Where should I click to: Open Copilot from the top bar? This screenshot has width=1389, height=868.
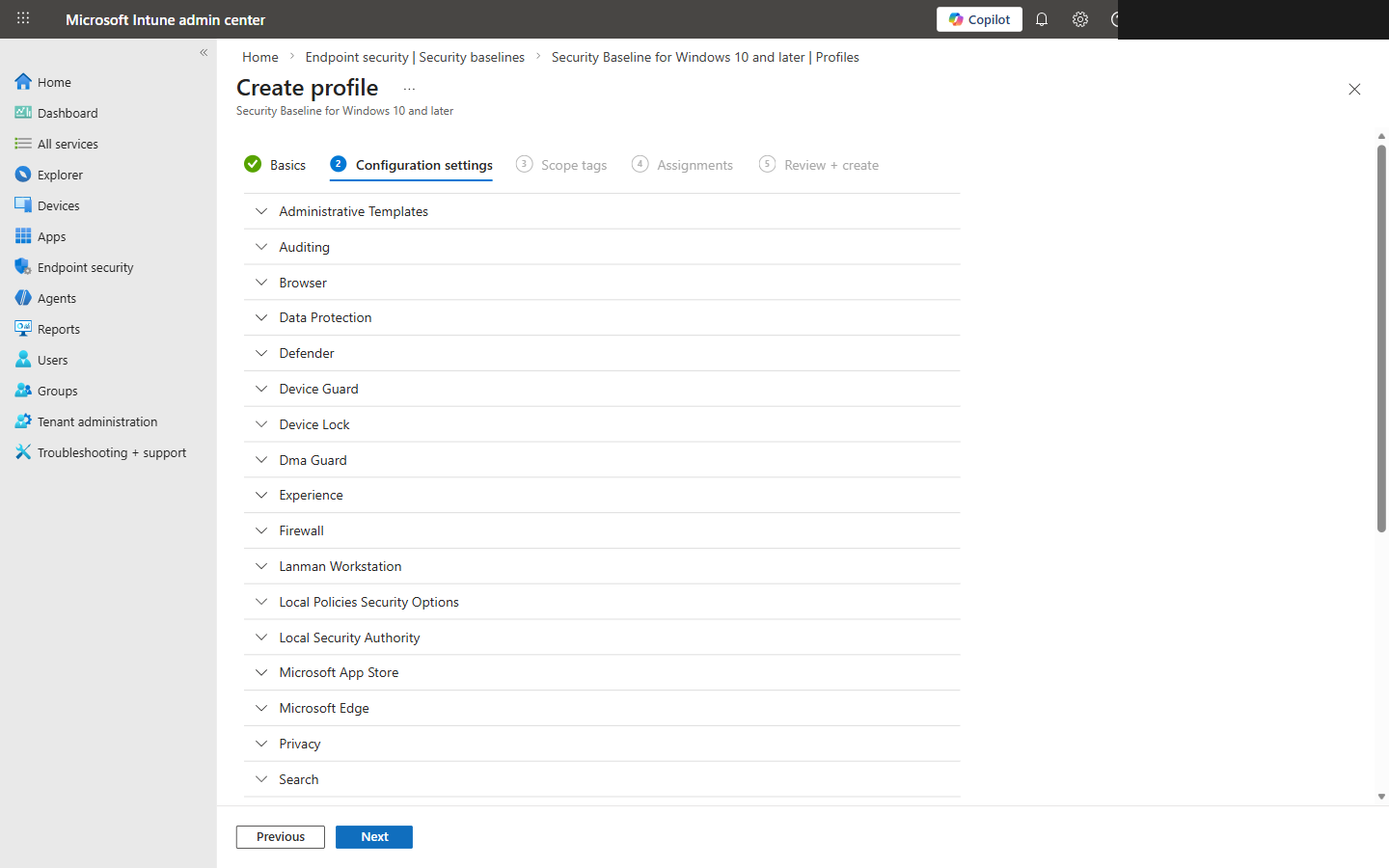click(x=978, y=19)
